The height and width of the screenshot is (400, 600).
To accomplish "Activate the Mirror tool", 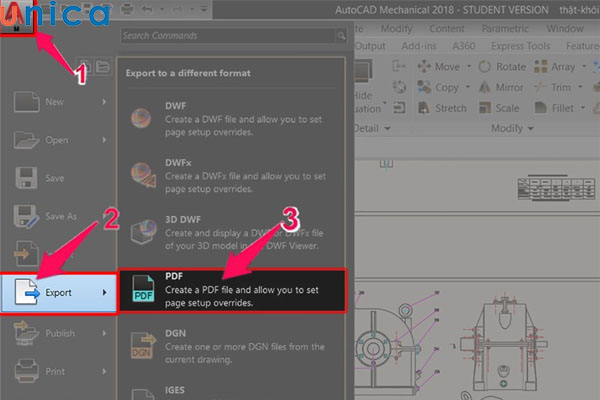I will point(501,87).
